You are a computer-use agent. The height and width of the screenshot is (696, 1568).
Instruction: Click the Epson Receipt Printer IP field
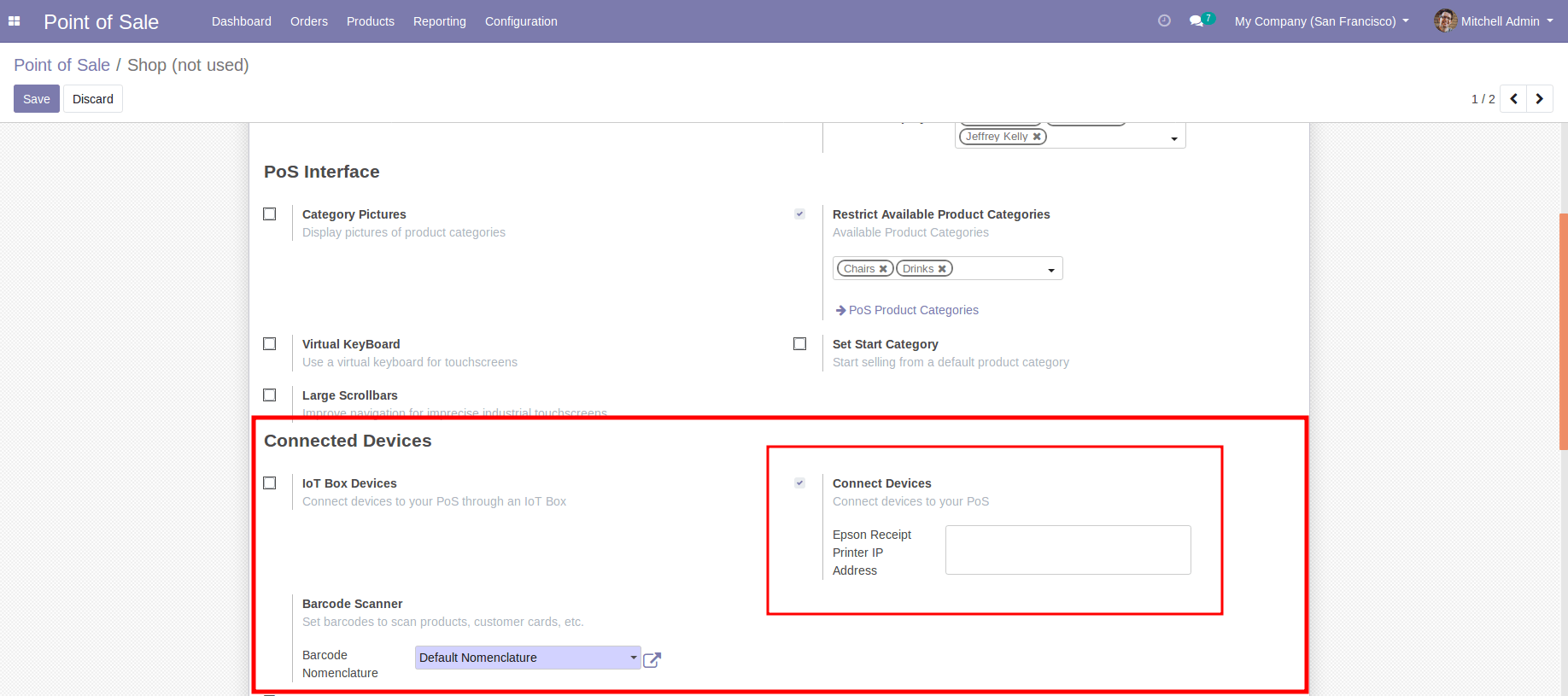[x=1068, y=550]
